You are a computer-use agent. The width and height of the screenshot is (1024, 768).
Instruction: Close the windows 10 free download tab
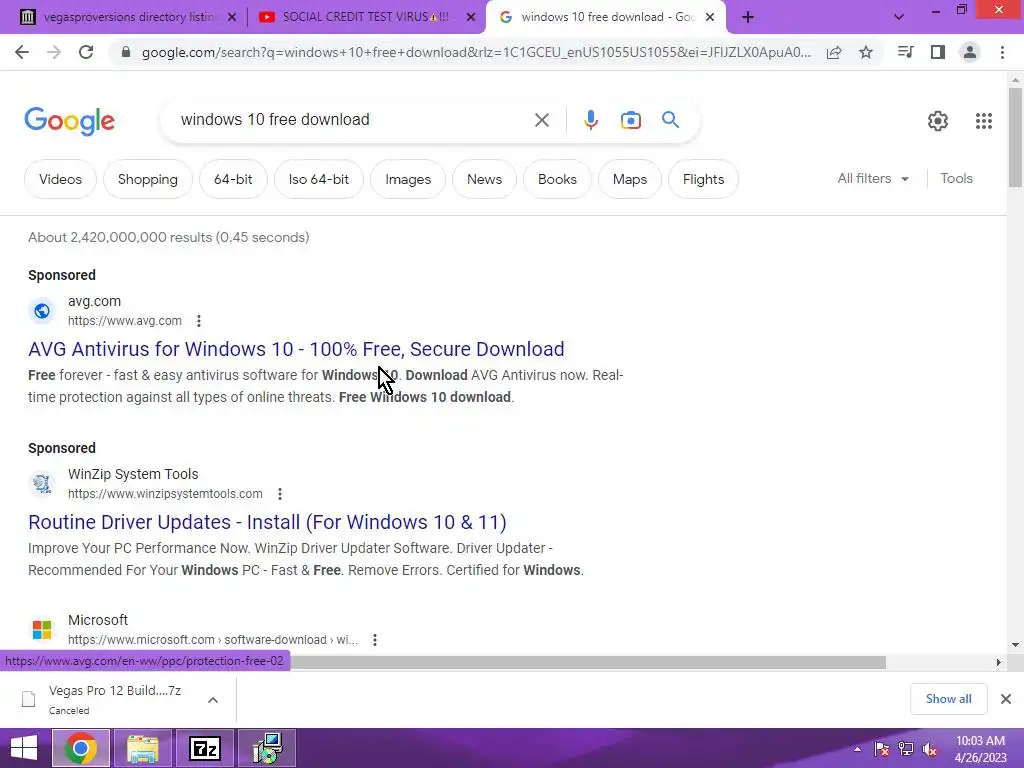(x=710, y=18)
